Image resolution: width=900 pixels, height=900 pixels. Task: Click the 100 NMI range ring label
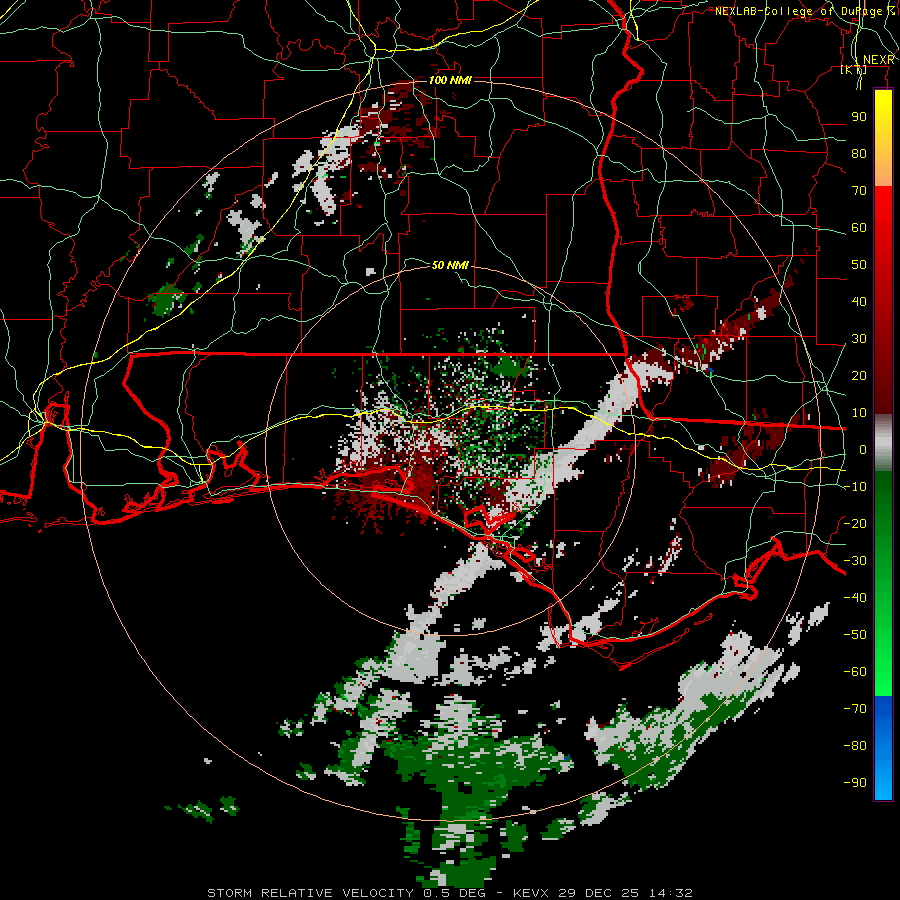tap(450, 80)
